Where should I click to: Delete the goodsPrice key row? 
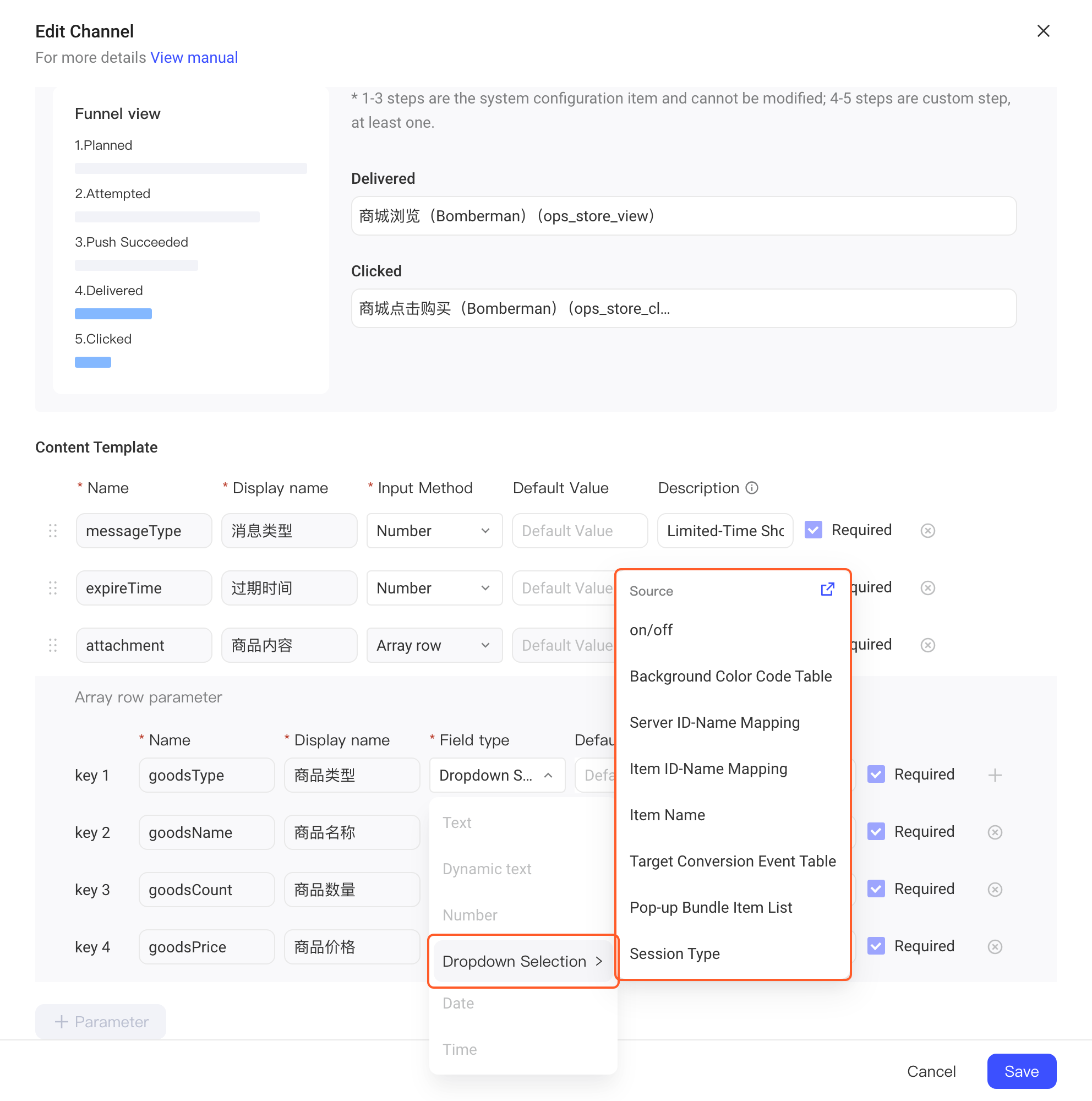[x=995, y=946]
